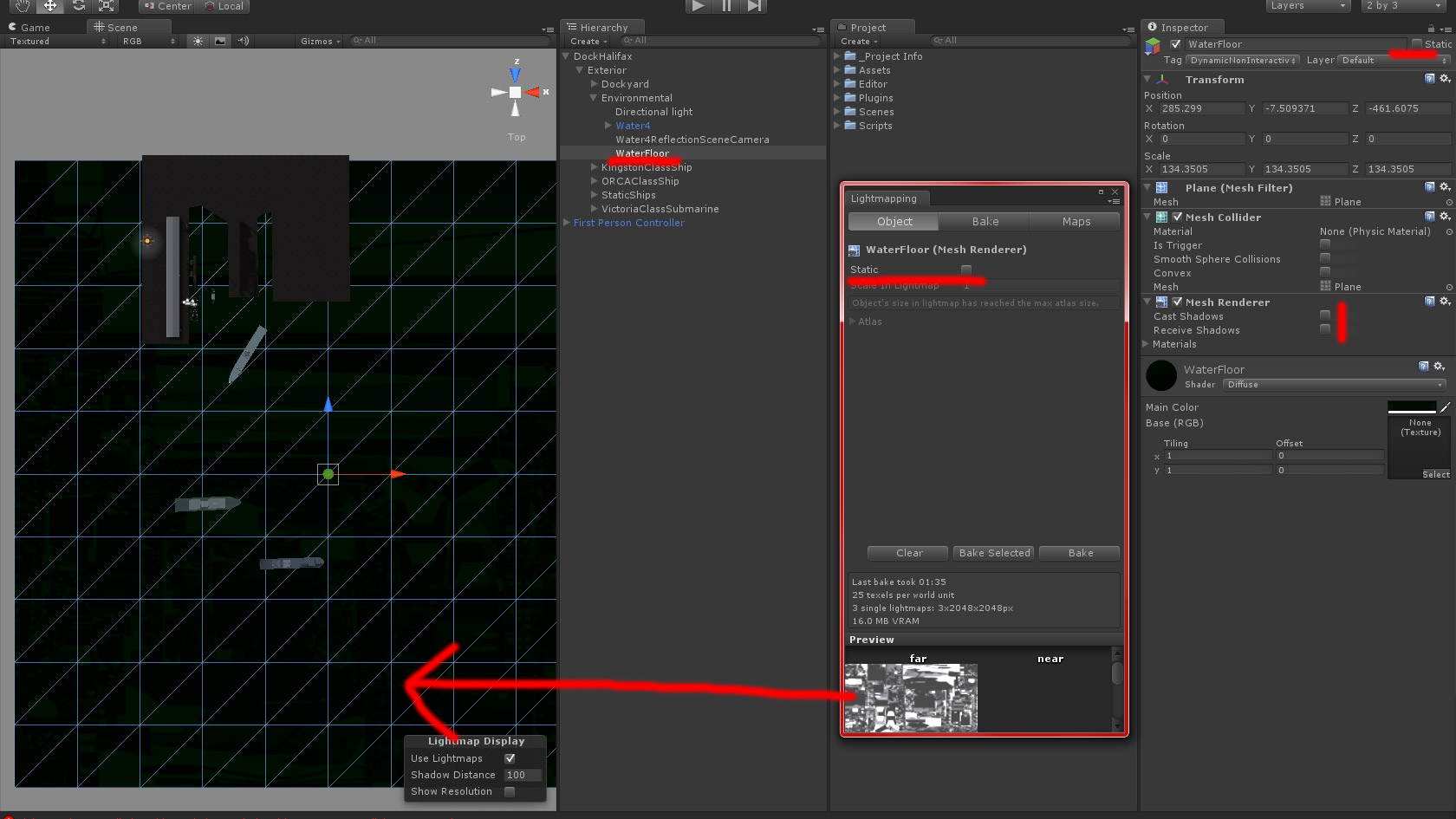This screenshot has height=819, width=1456.
Task: Open the Mesh Collider settings gear
Action: point(1444,217)
